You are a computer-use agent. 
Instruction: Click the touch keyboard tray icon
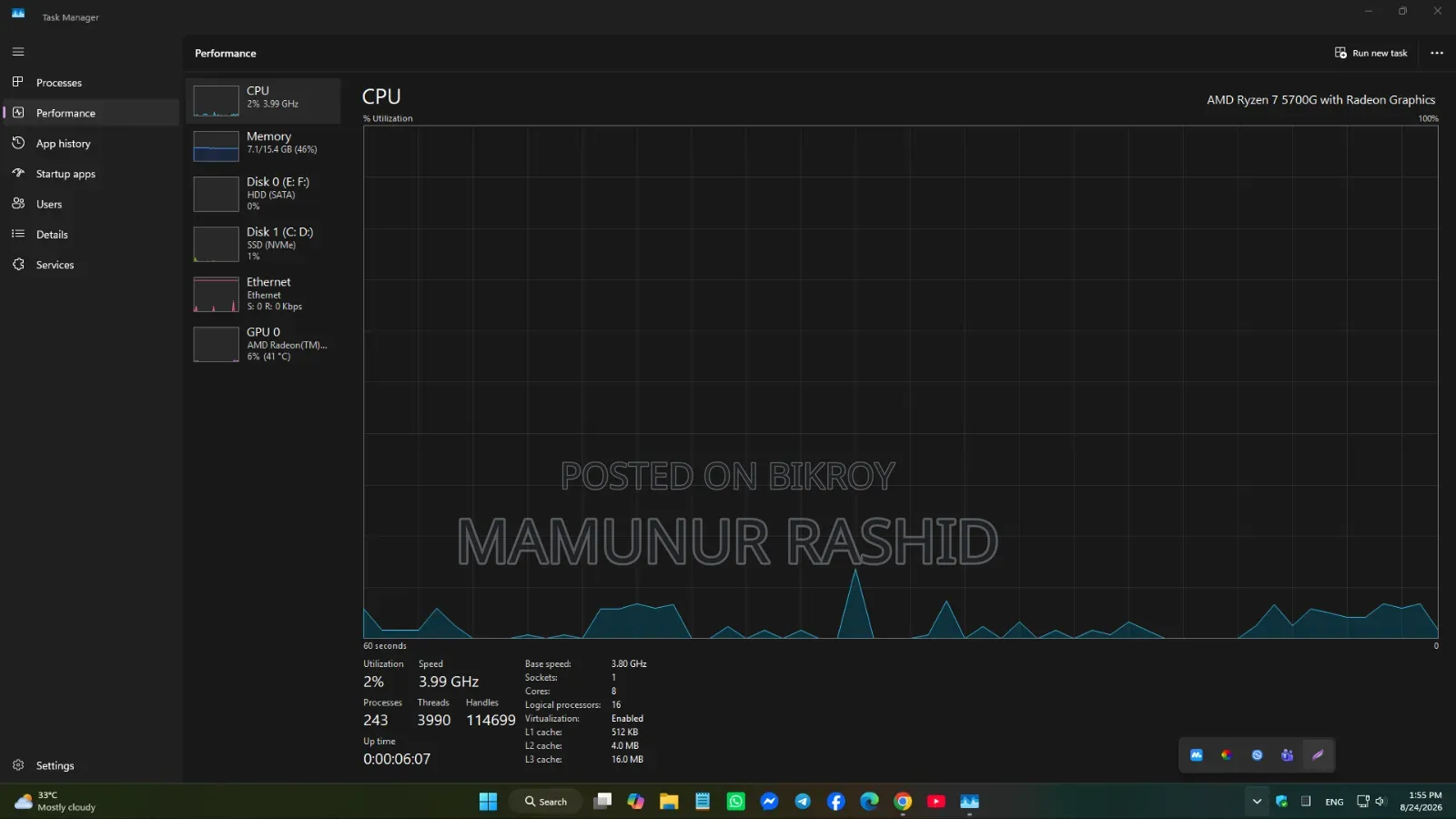pyautogui.click(x=1306, y=802)
